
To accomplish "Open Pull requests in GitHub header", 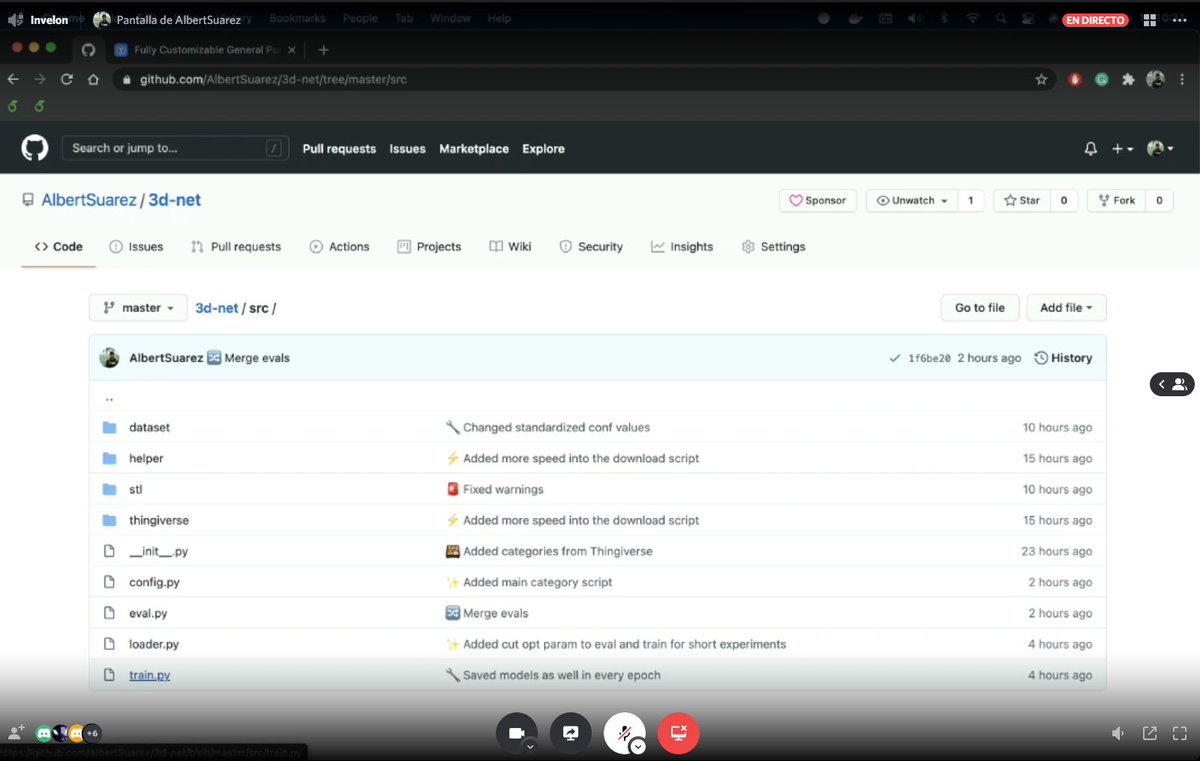I will [x=339, y=149].
